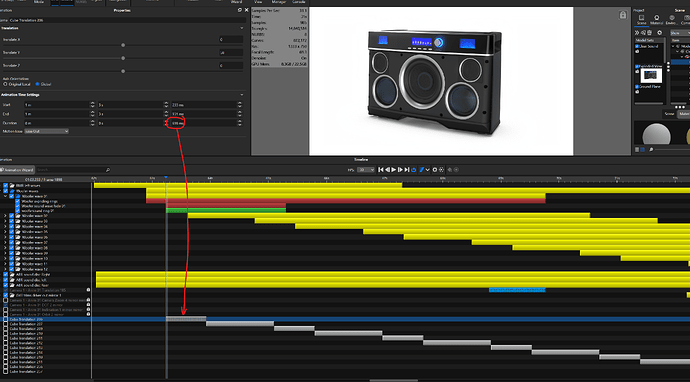Switch to the Scene tab in Project panel
This screenshot has width=690, height=382.
coord(642,20)
